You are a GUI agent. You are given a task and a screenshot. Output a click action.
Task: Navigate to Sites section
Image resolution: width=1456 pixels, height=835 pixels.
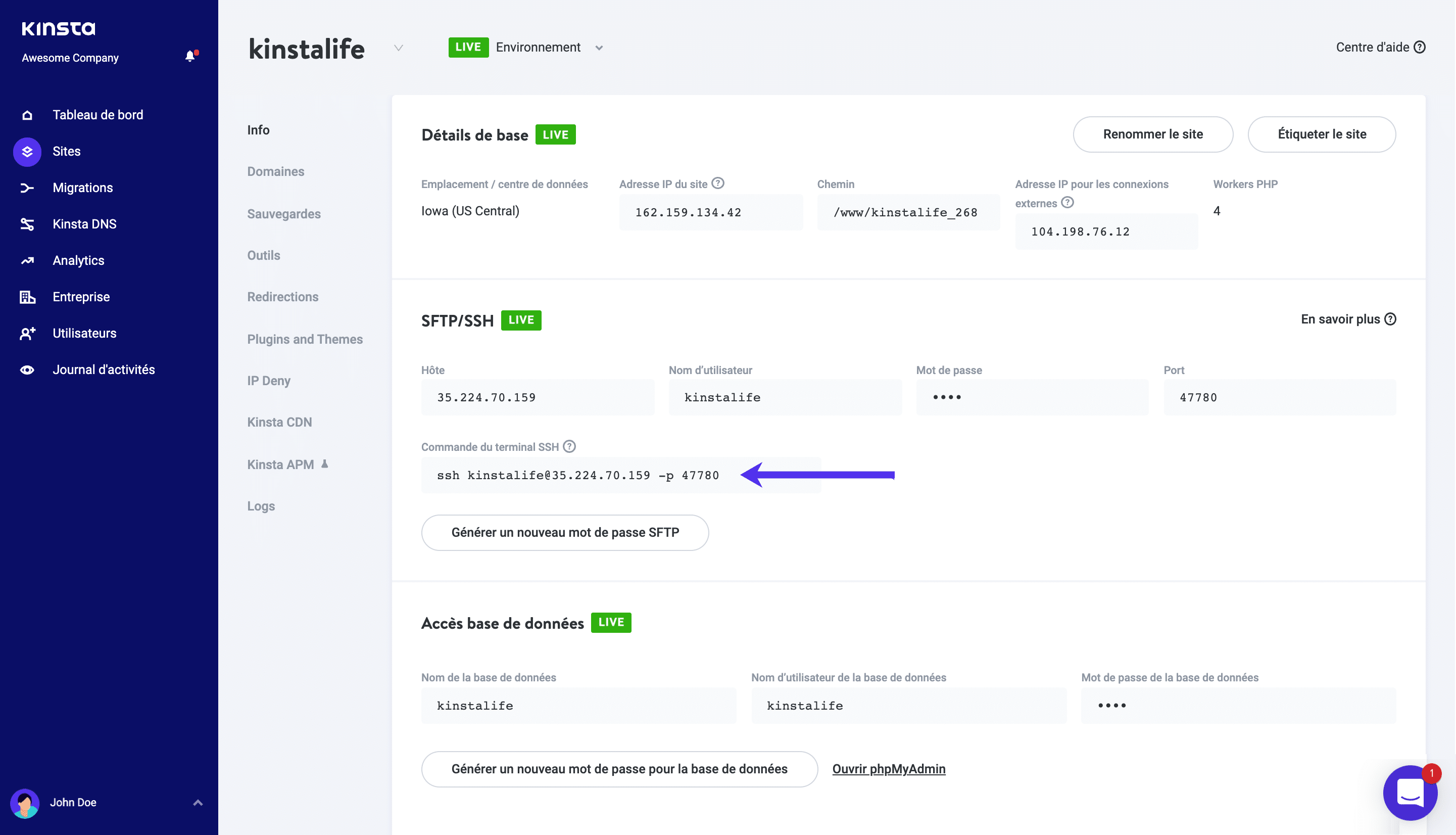65,151
